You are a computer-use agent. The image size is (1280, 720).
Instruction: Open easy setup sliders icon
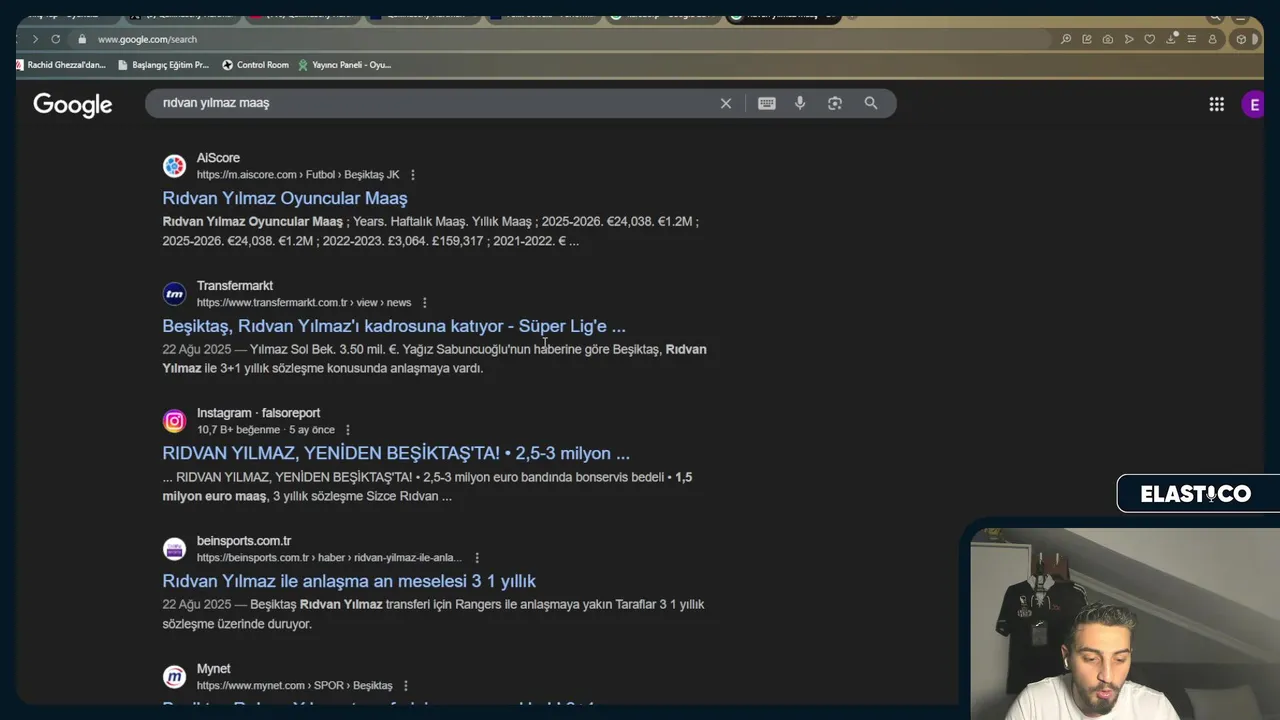(1191, 39)
